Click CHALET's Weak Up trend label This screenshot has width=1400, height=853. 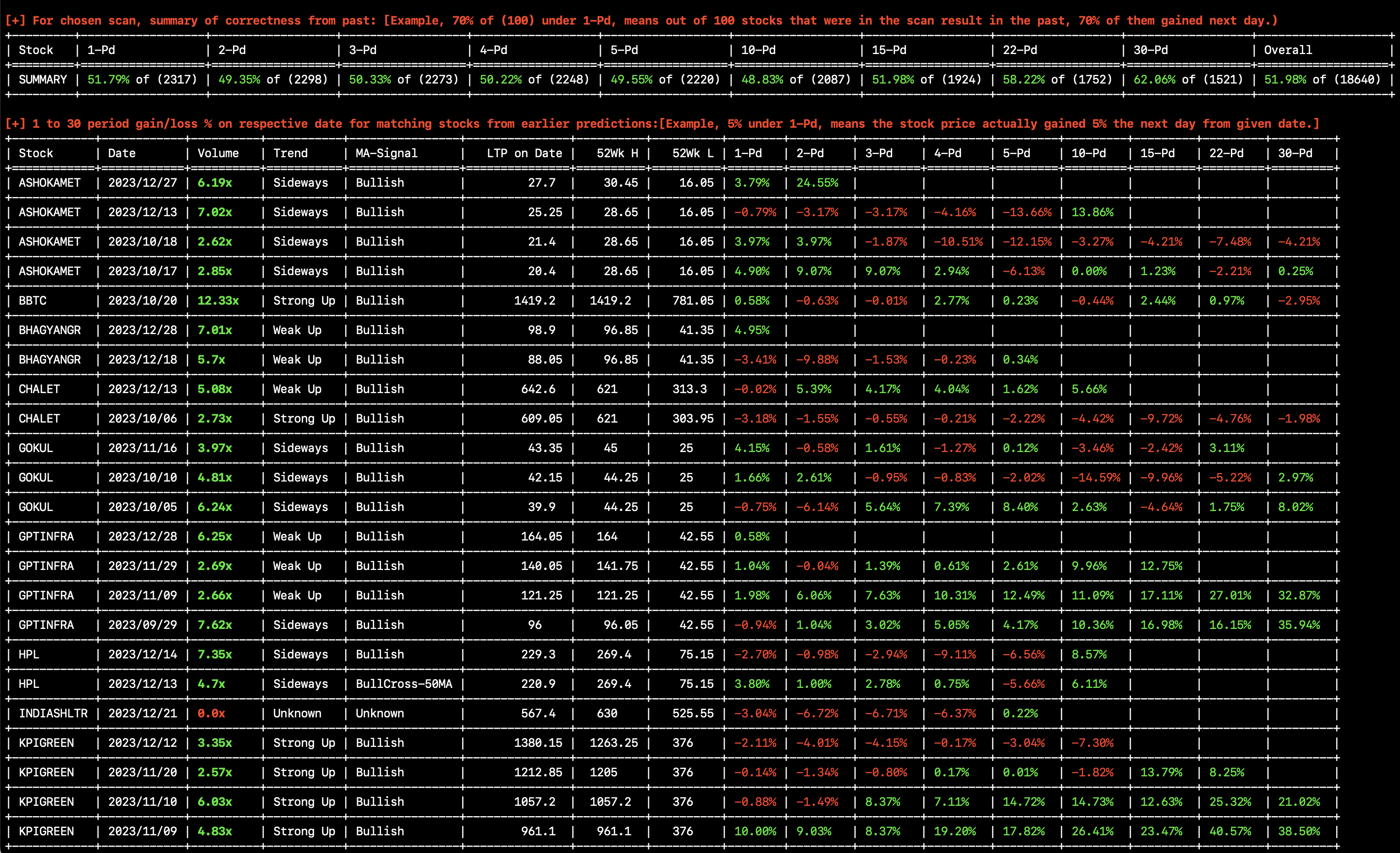tap(296, 389)
